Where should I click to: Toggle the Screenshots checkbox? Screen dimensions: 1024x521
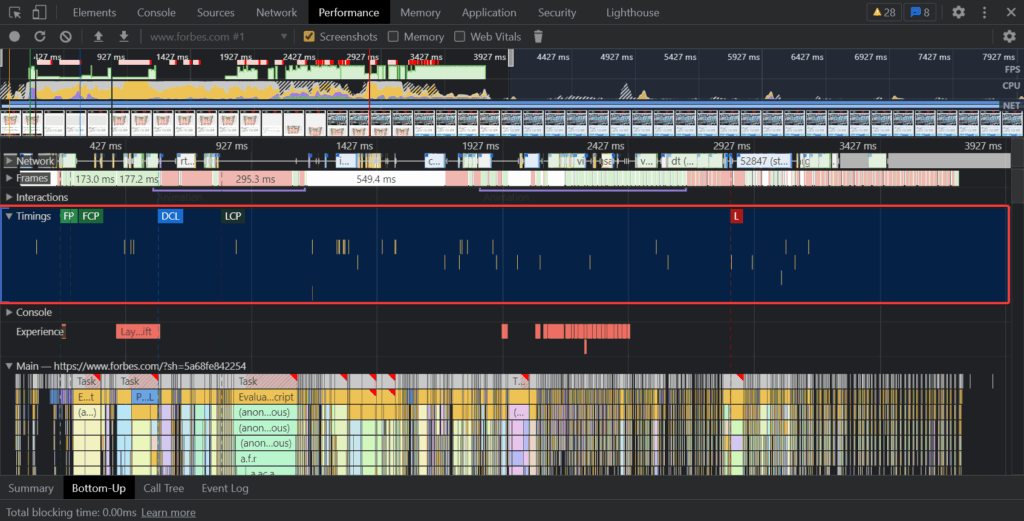pyautogui.click(x=309, y=37)
